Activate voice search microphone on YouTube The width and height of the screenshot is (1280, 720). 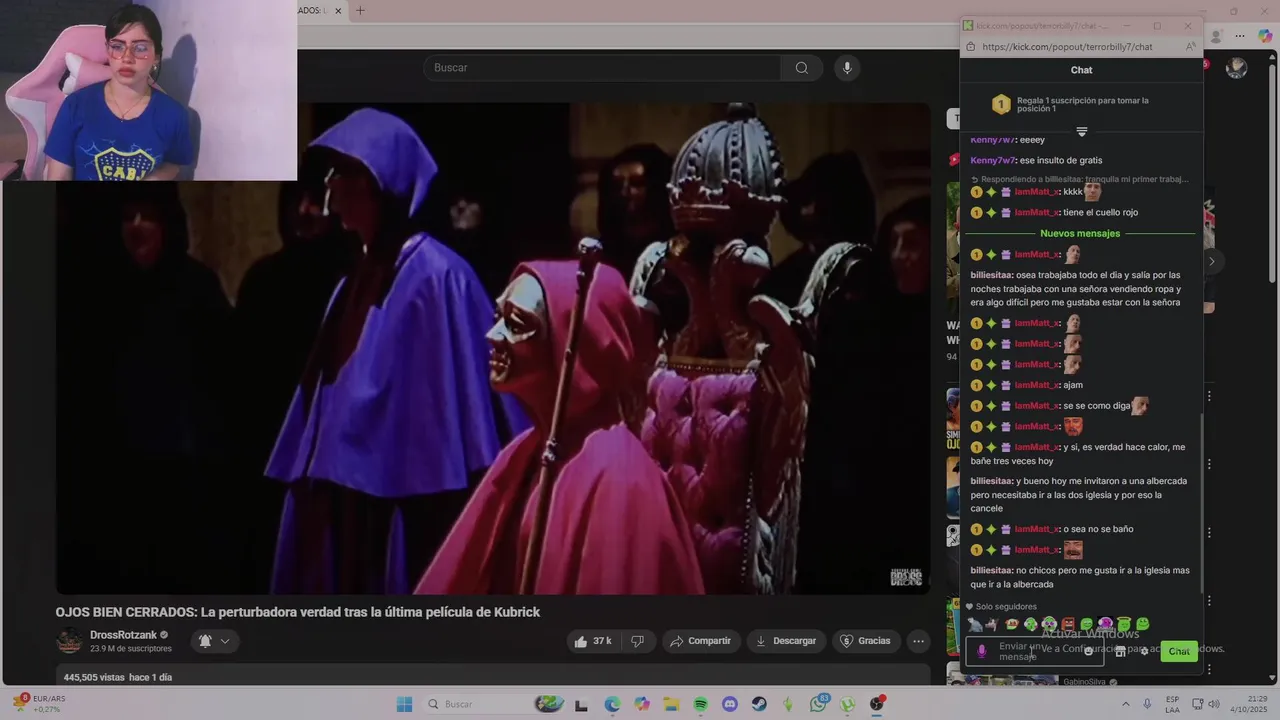click(x=847, y=68)
